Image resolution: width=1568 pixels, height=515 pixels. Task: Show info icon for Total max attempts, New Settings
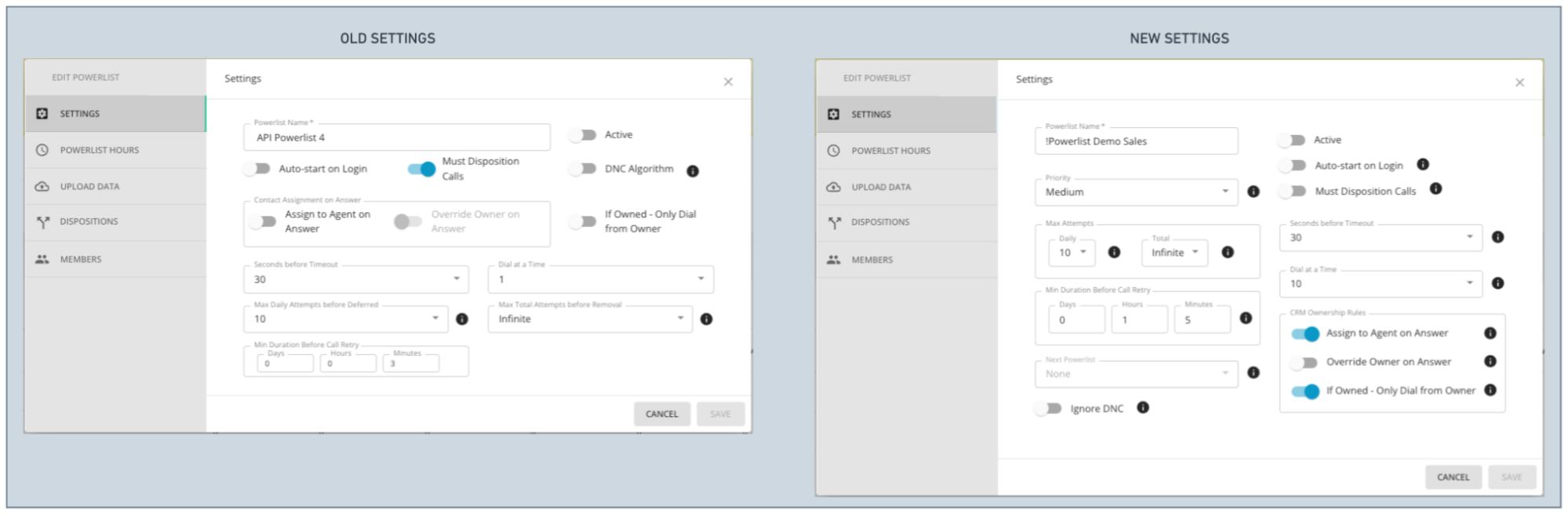[1228, 252]
